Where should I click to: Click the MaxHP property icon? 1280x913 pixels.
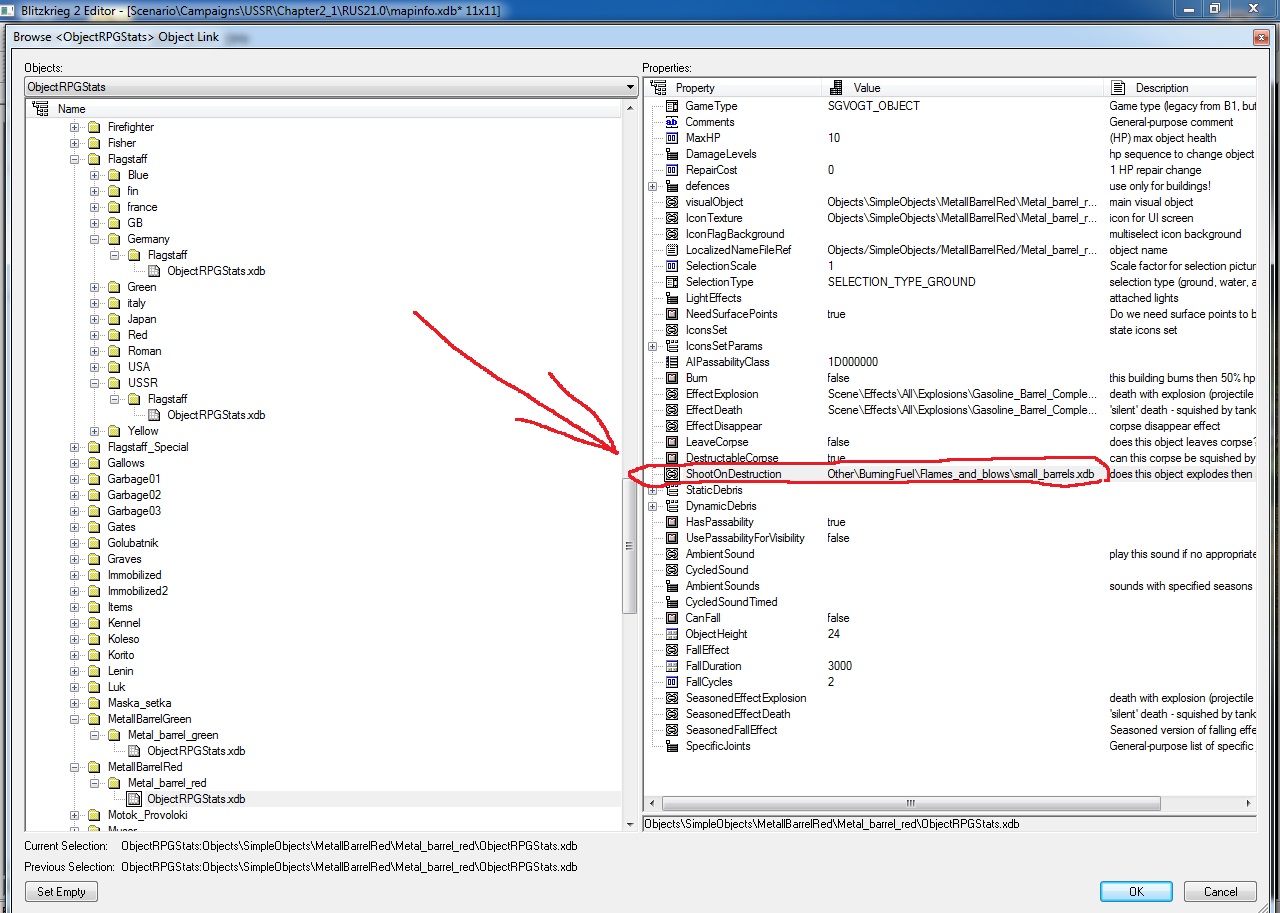[672, 138]
